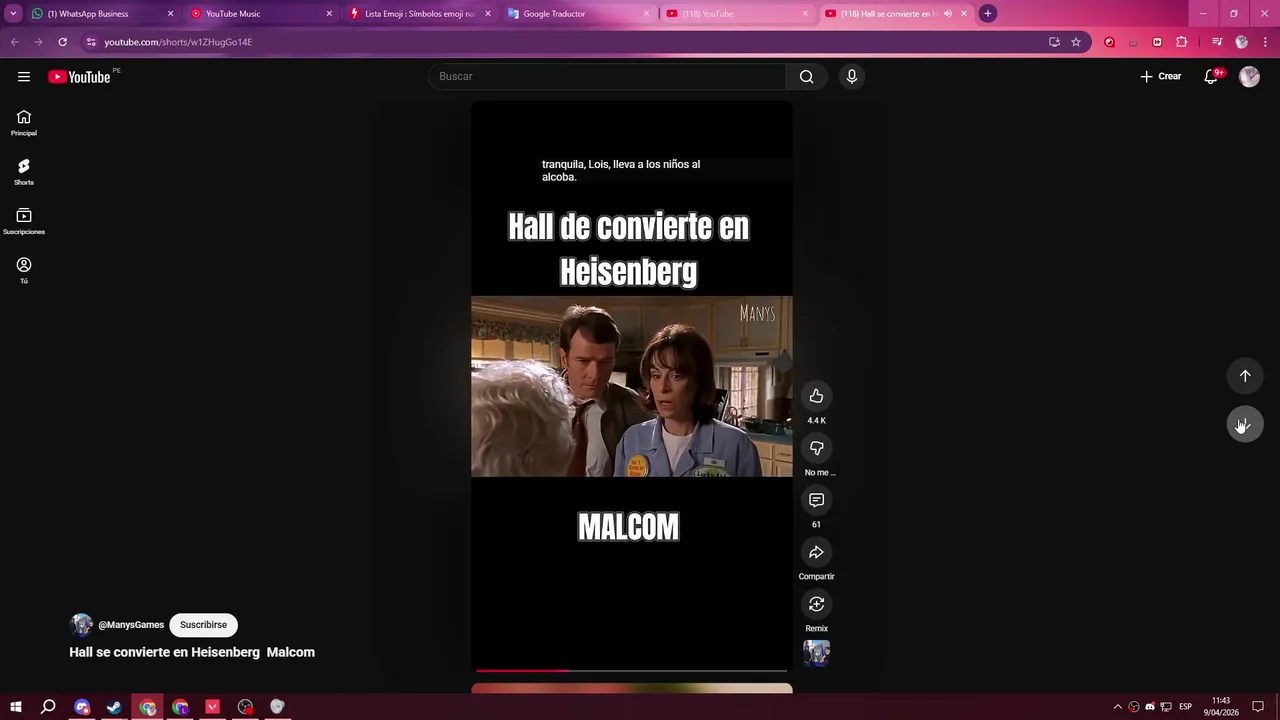The height and width of the screenshot is (720, 1280).
Task: Remix this Short
Action: [816, 604]
